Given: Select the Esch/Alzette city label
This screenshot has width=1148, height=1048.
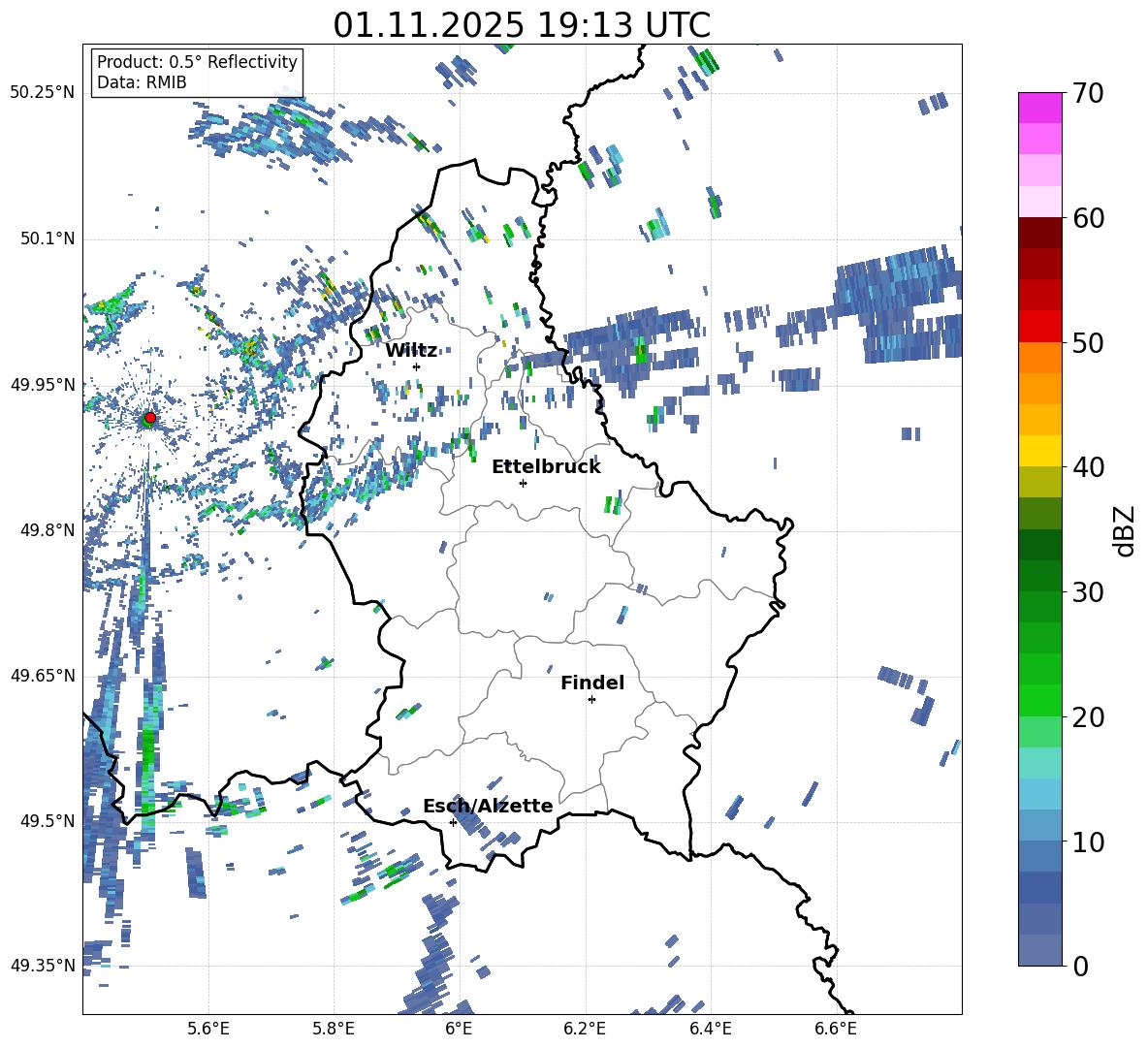Looking at the screenshot, I should point(488,806).
